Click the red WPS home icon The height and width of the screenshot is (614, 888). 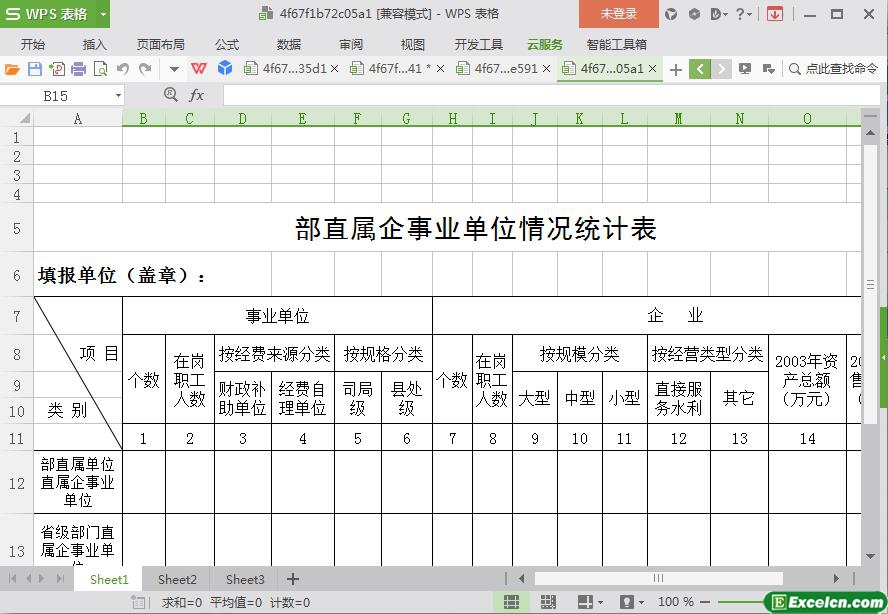tap(199, 69)
